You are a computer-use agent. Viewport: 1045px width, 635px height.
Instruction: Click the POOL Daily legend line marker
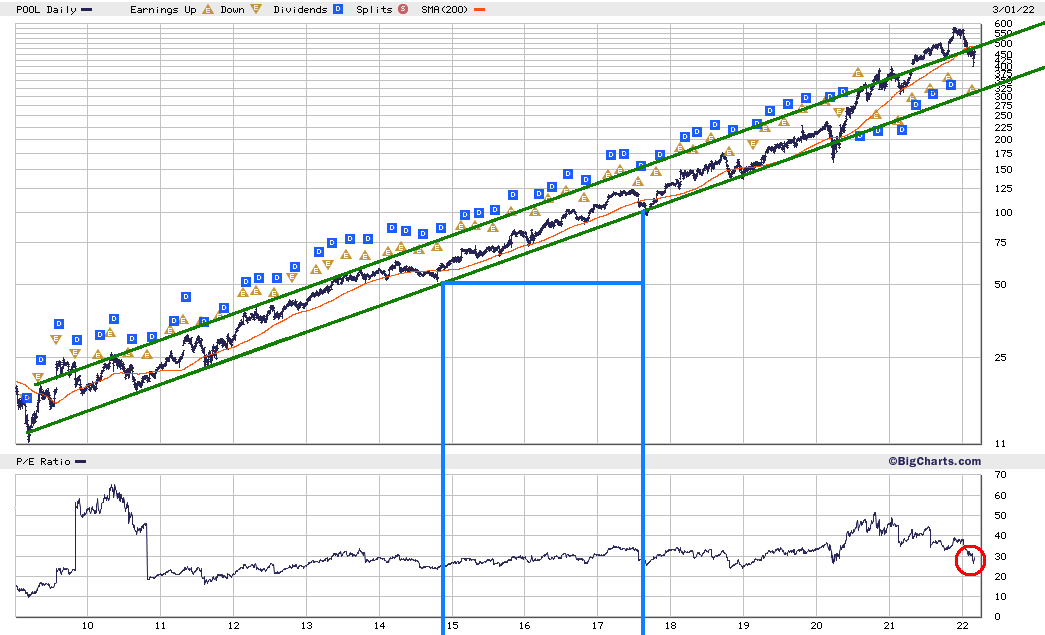click(86, 10)
